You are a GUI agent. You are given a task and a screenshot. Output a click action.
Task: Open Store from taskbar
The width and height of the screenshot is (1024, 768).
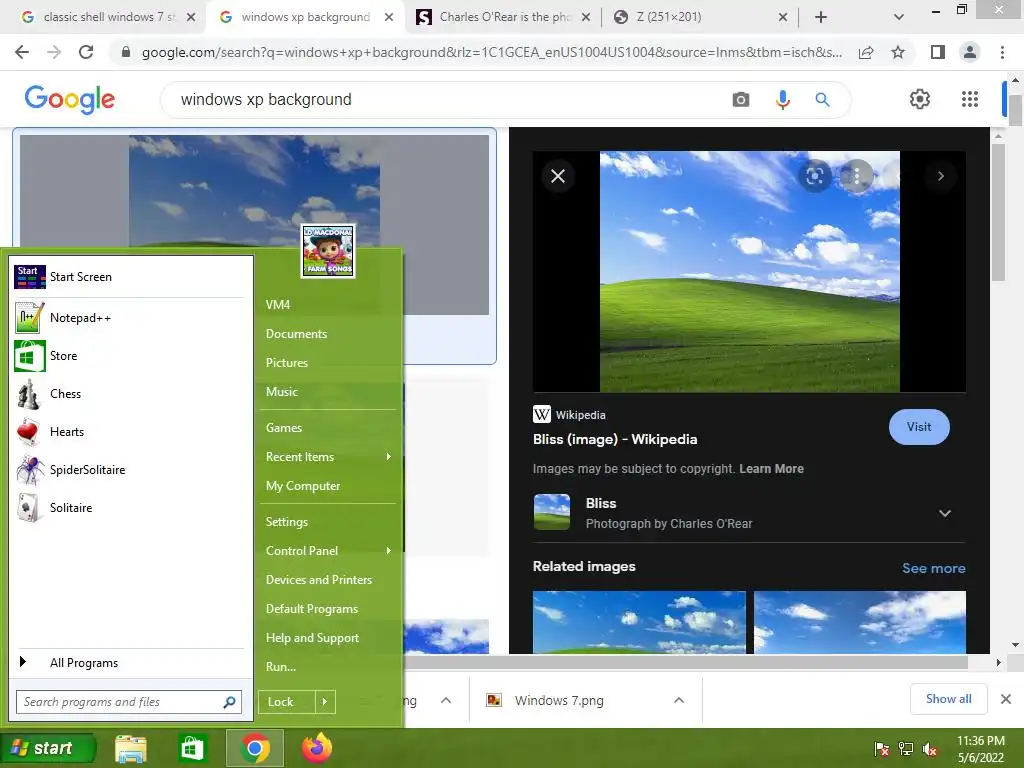point(192,748)
